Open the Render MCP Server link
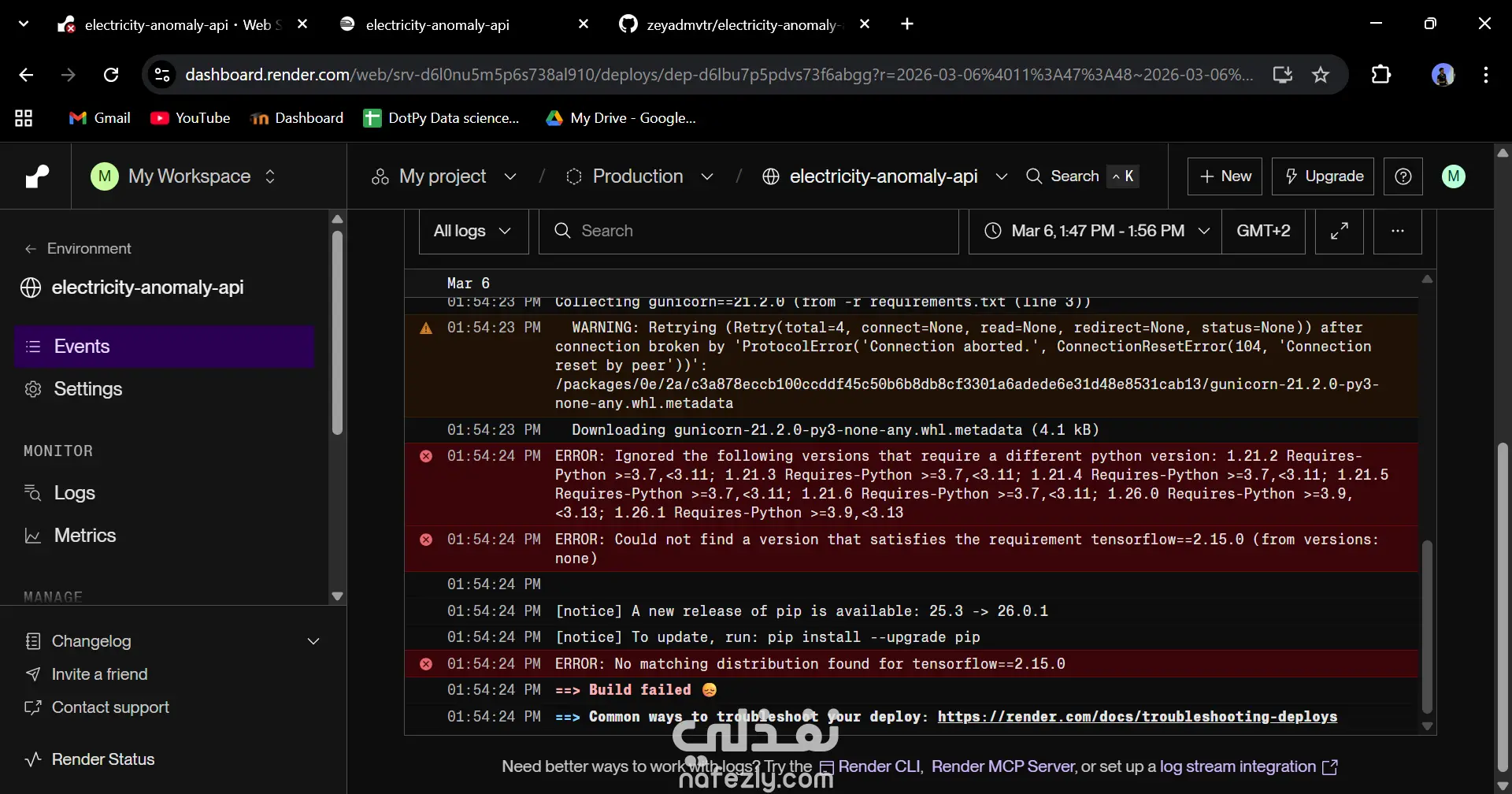The width and height of the screenshot is (1512, 794). 1002,766
